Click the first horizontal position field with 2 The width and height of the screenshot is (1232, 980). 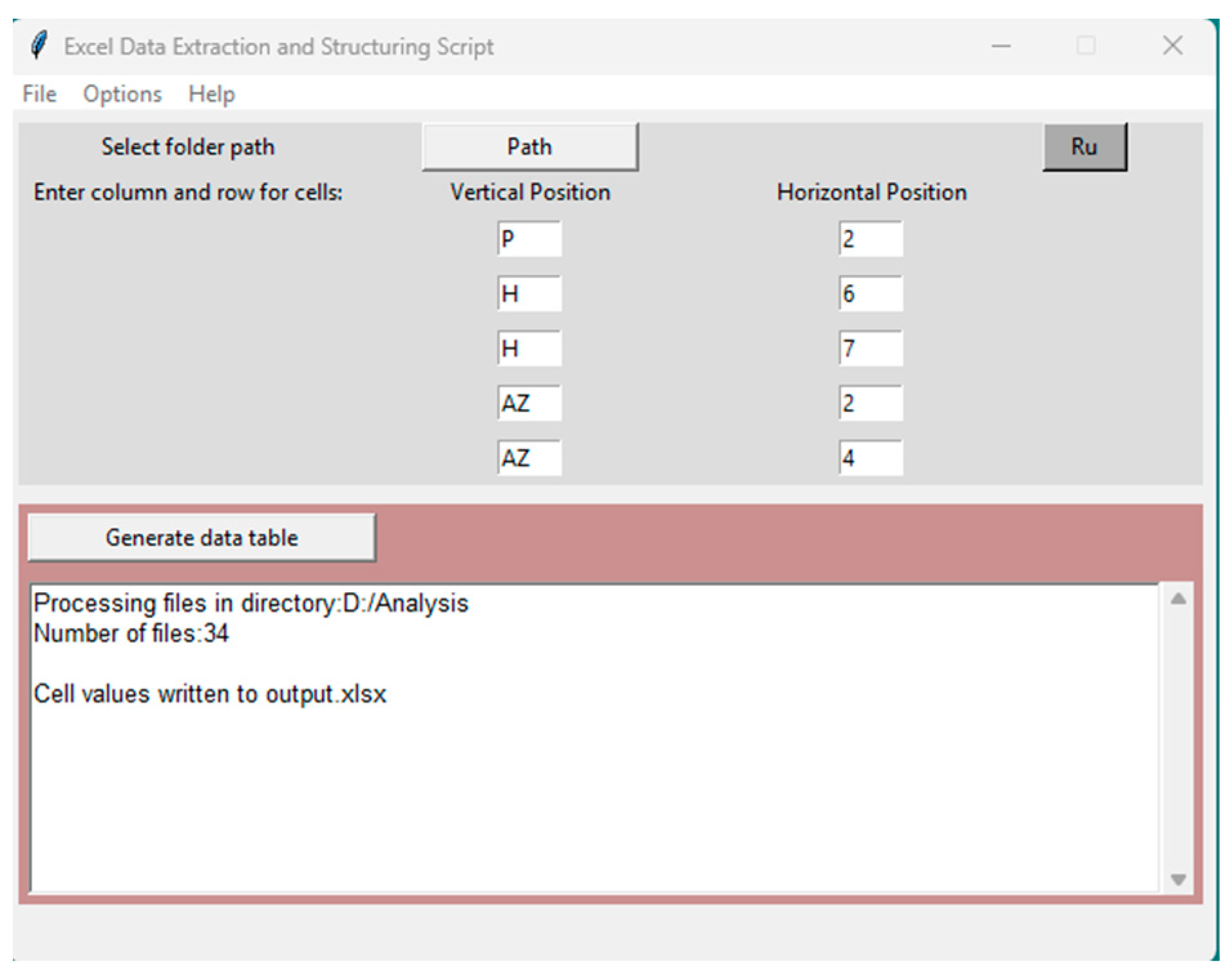pos(870,239)
